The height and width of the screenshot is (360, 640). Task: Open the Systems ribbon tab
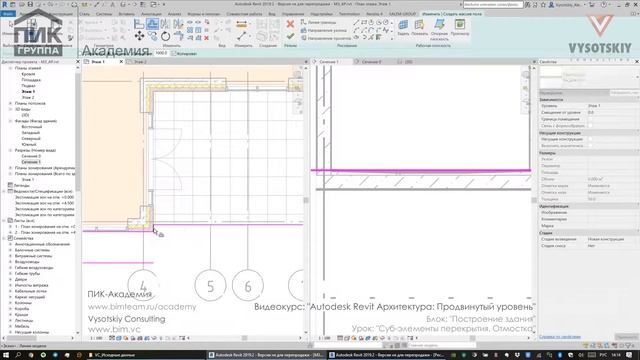(x=104, y=14)
